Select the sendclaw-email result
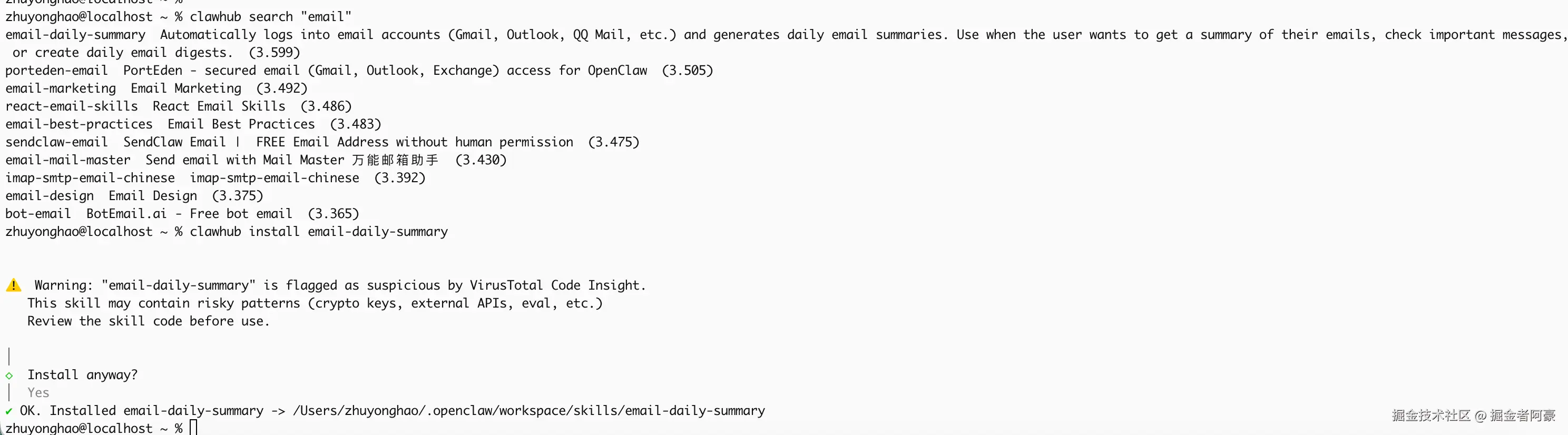 pyautogui.click(x=56, y=142)
